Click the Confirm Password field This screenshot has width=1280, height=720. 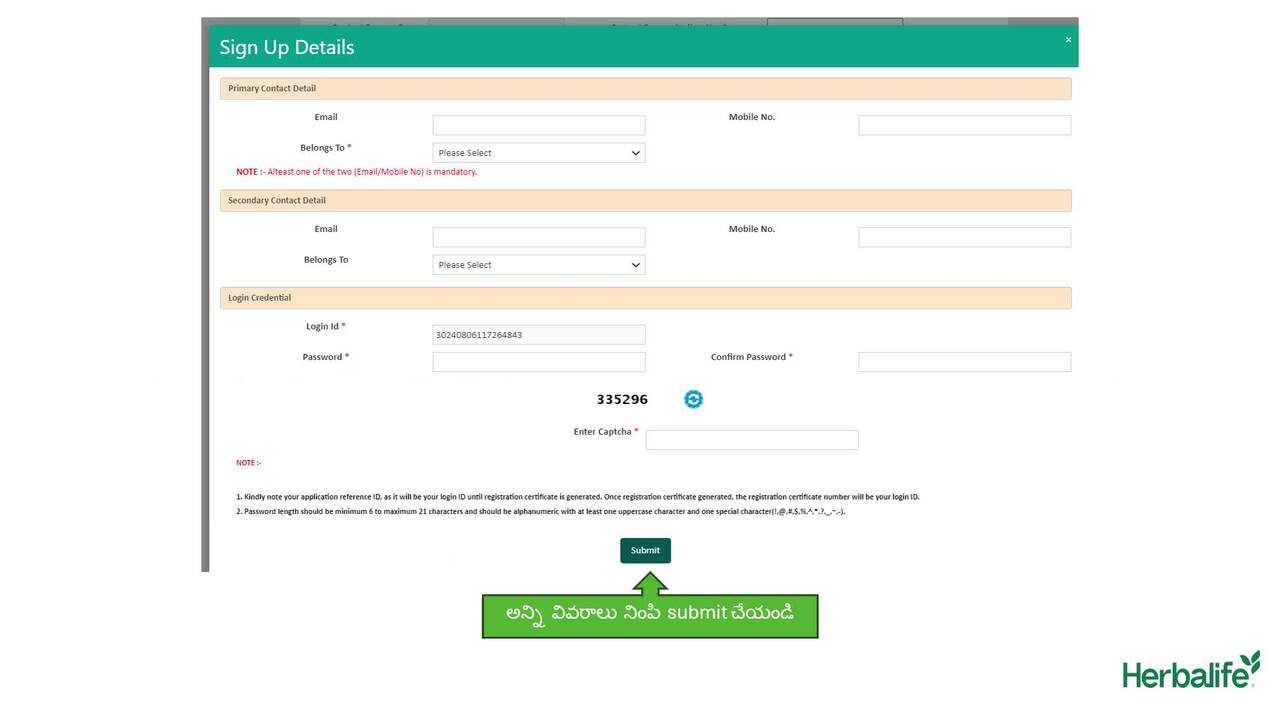964,362
